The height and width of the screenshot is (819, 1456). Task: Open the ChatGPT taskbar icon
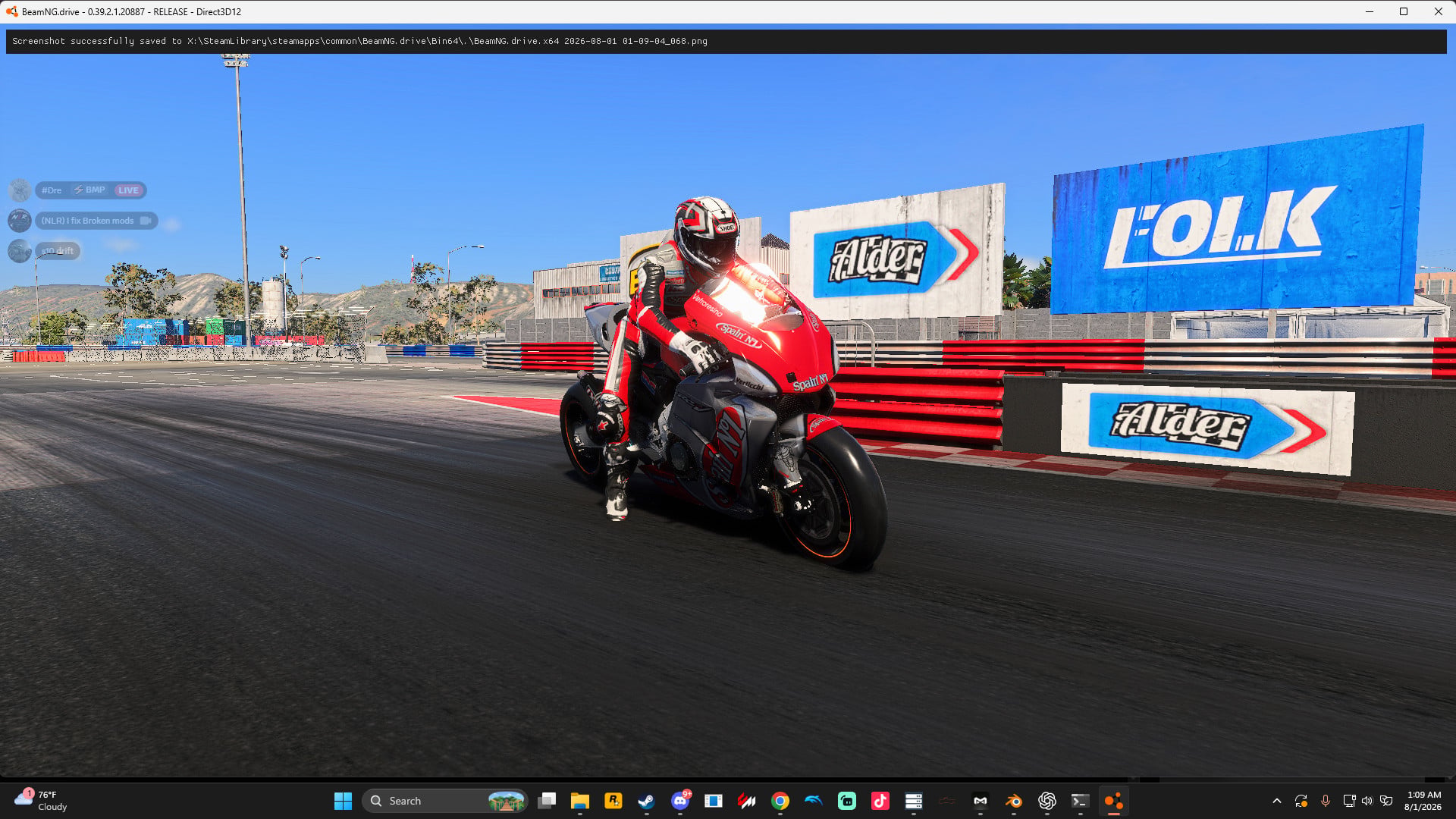pos(1047,801)
